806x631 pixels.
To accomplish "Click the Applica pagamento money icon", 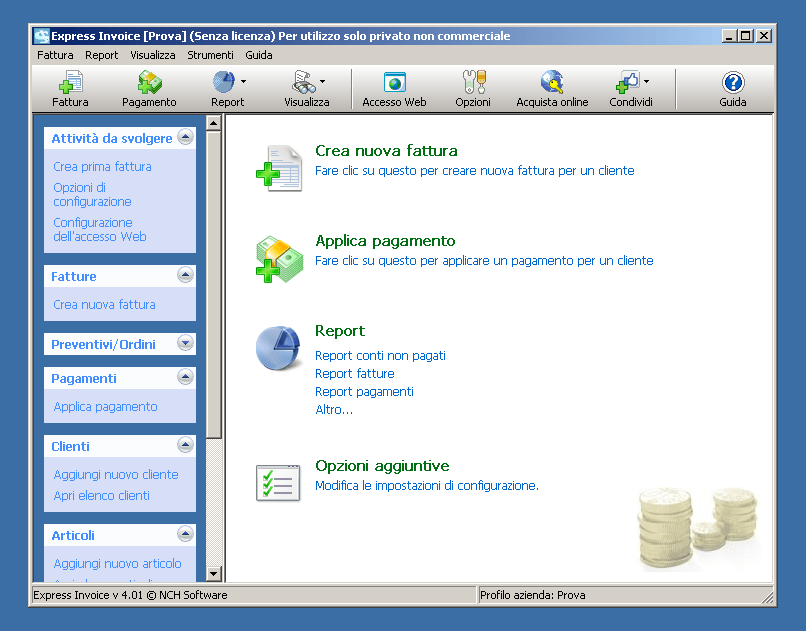I will pyautogui.click(x=278, y=259).
